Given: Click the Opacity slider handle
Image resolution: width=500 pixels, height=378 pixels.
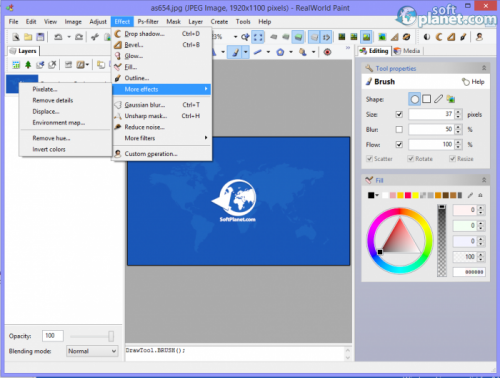Looking at the screenshot, I should pyautogui.click(x=111, y=336).
